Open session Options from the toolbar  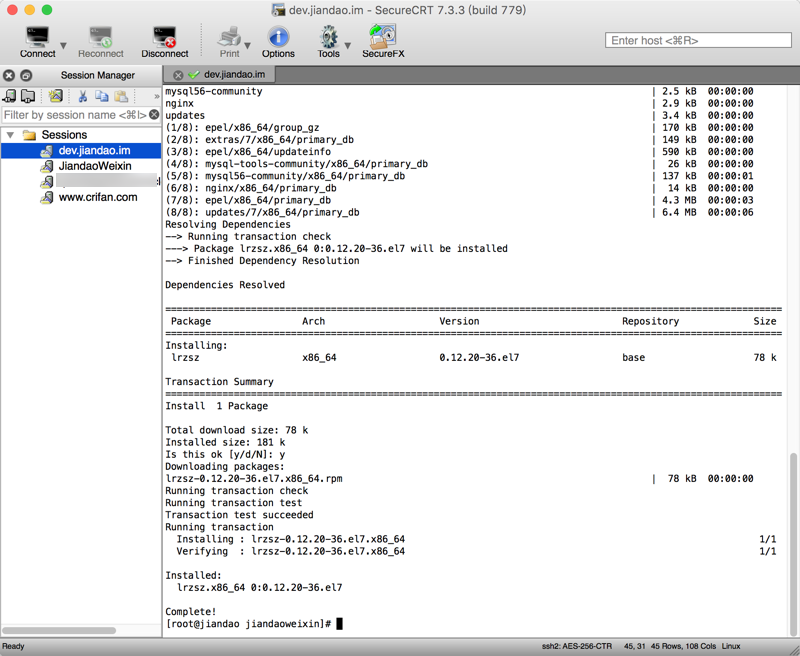[x=278, y=39]
